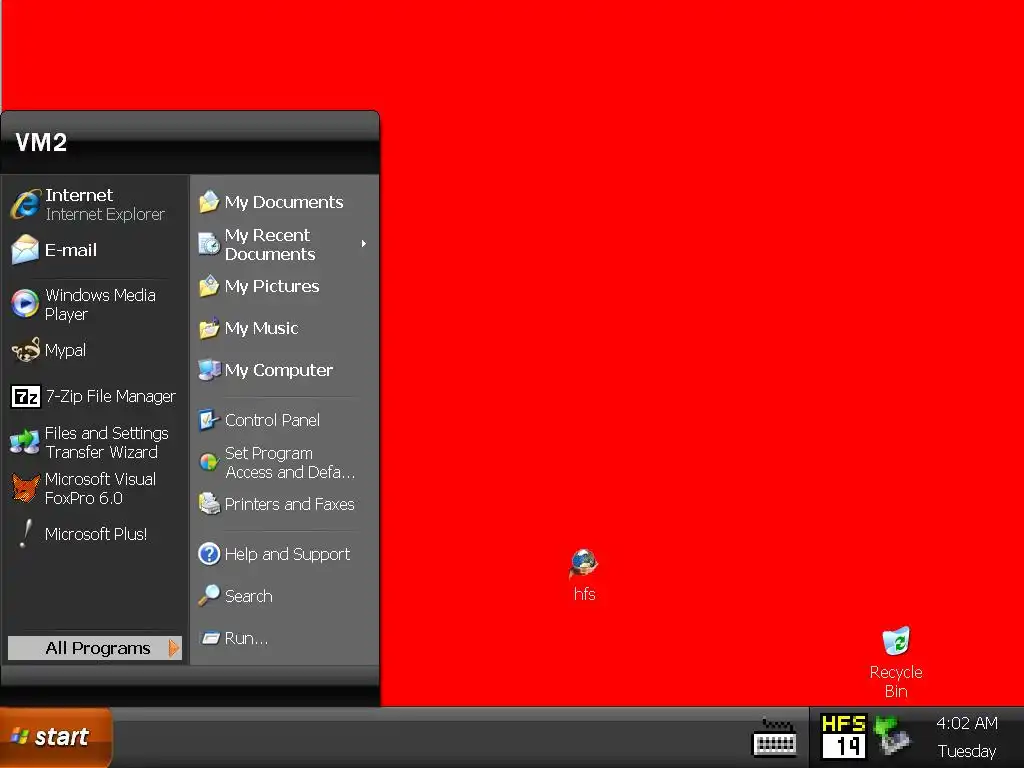
Task: Open My Computer icon
Action: (209, 370)
